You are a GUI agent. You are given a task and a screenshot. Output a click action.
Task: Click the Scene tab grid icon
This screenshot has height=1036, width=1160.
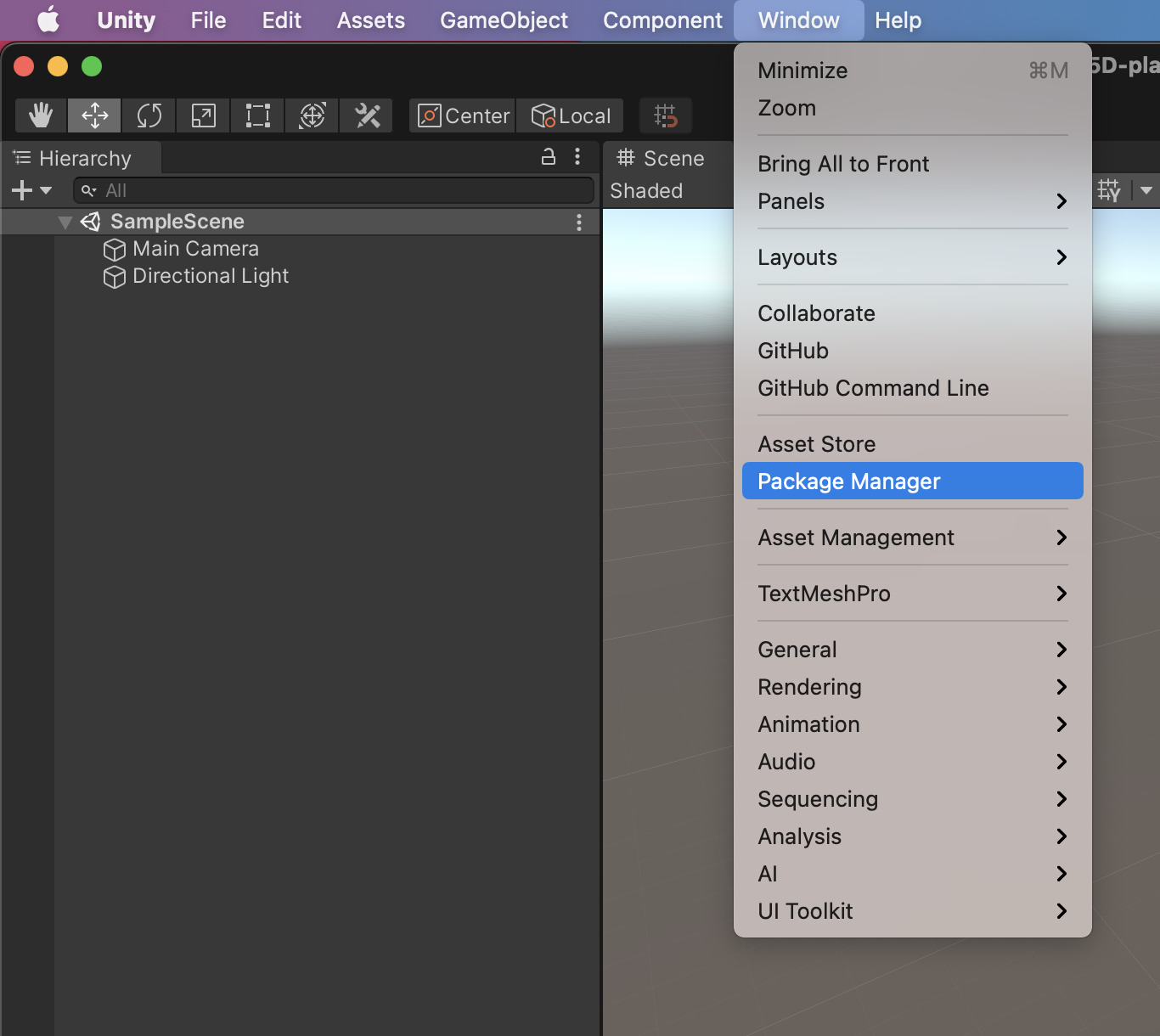click(x=626, y=157)
